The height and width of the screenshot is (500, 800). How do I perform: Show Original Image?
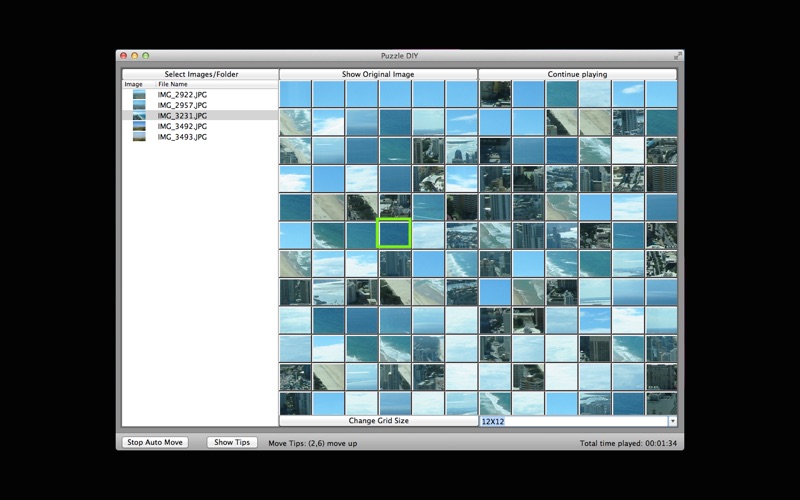pos(378,74)
